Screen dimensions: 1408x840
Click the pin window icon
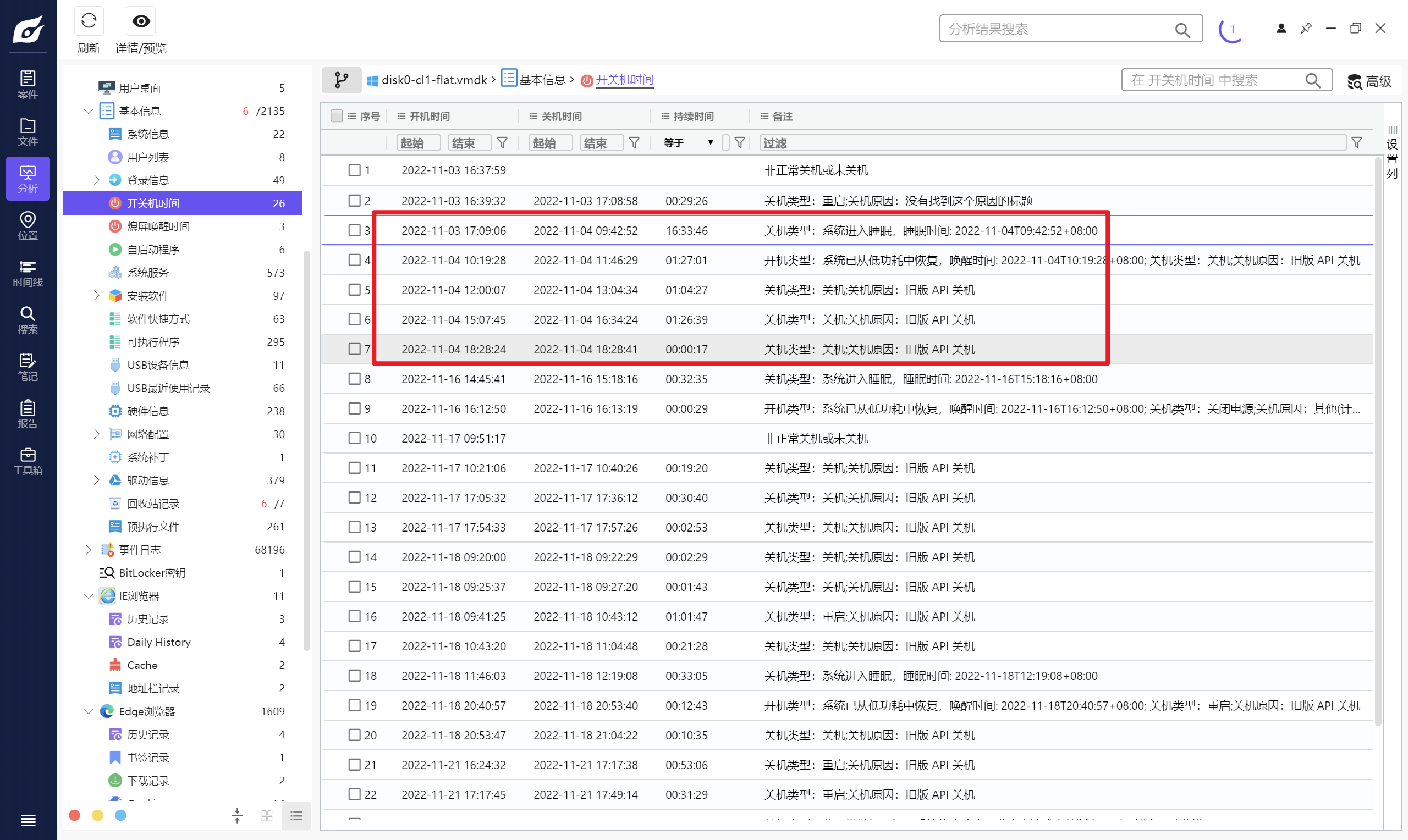click(x=1306, y=28)
